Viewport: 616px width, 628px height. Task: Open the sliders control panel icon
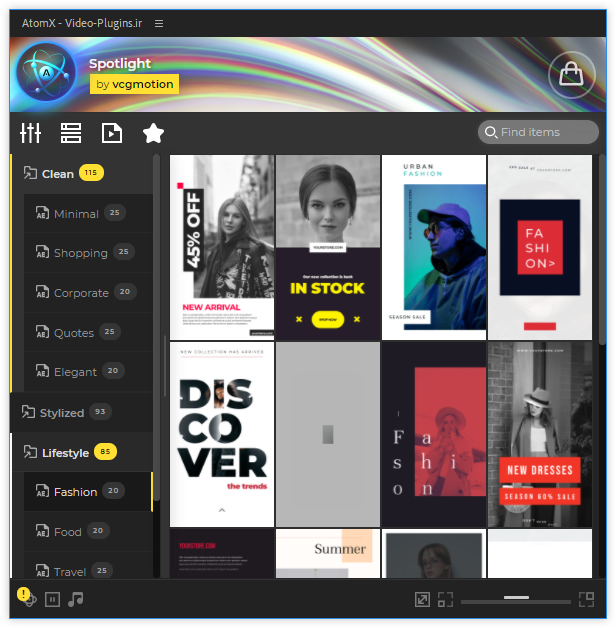30,133
